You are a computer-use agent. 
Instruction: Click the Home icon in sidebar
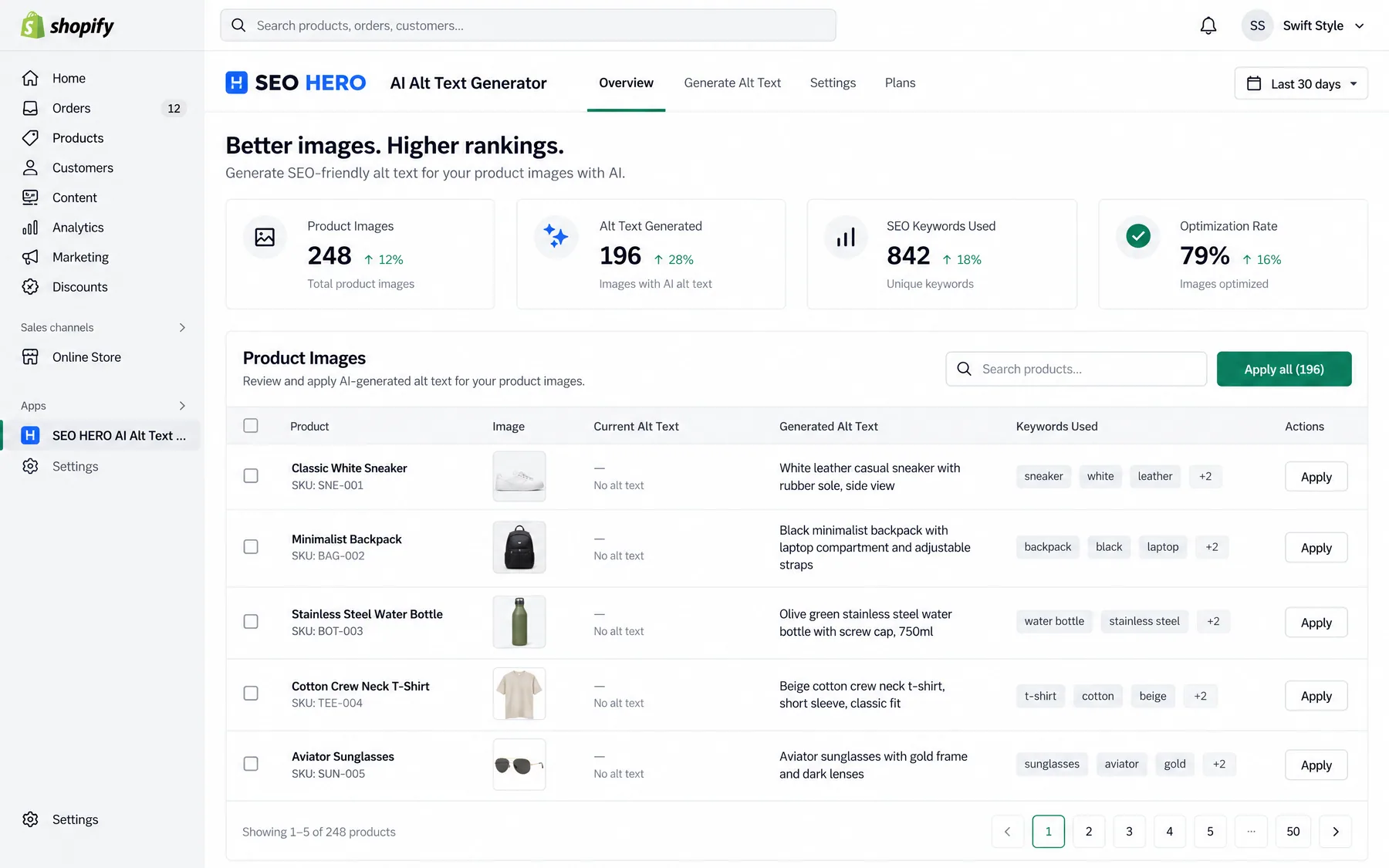[30, 78]
